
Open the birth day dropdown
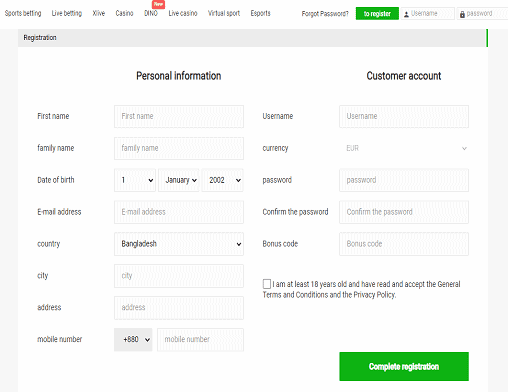coord(135,180)
